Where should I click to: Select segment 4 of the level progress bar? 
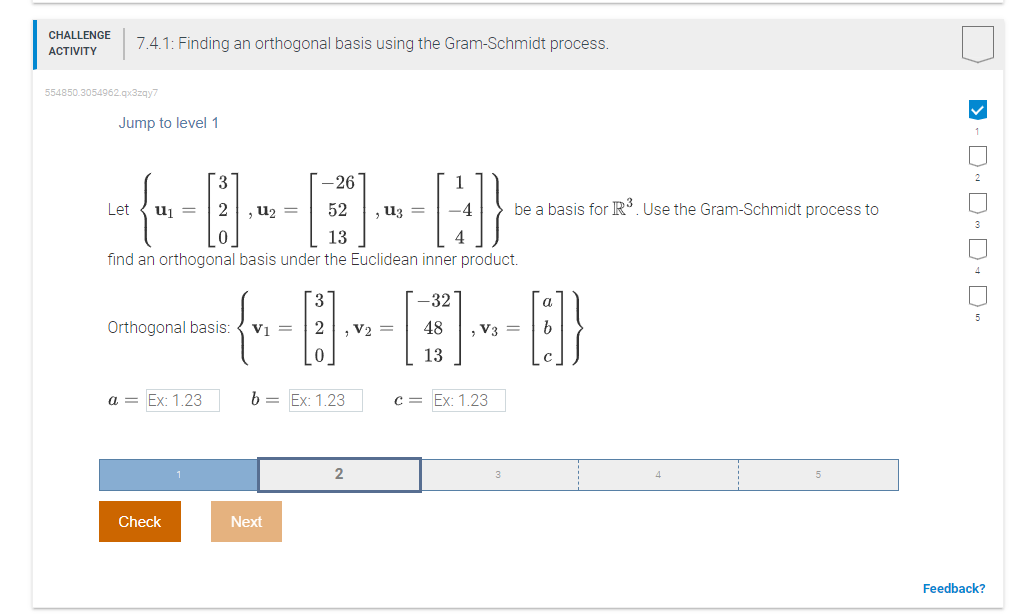(x=658, y=475)
